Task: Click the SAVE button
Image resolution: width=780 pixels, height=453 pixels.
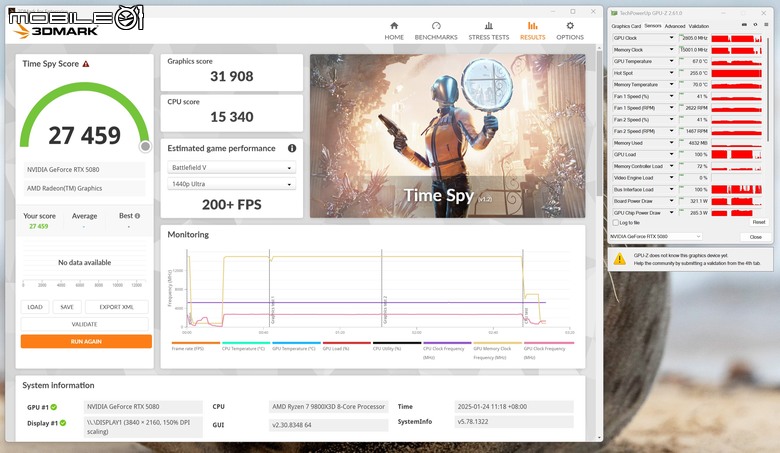Action: [x=67, y=307]
